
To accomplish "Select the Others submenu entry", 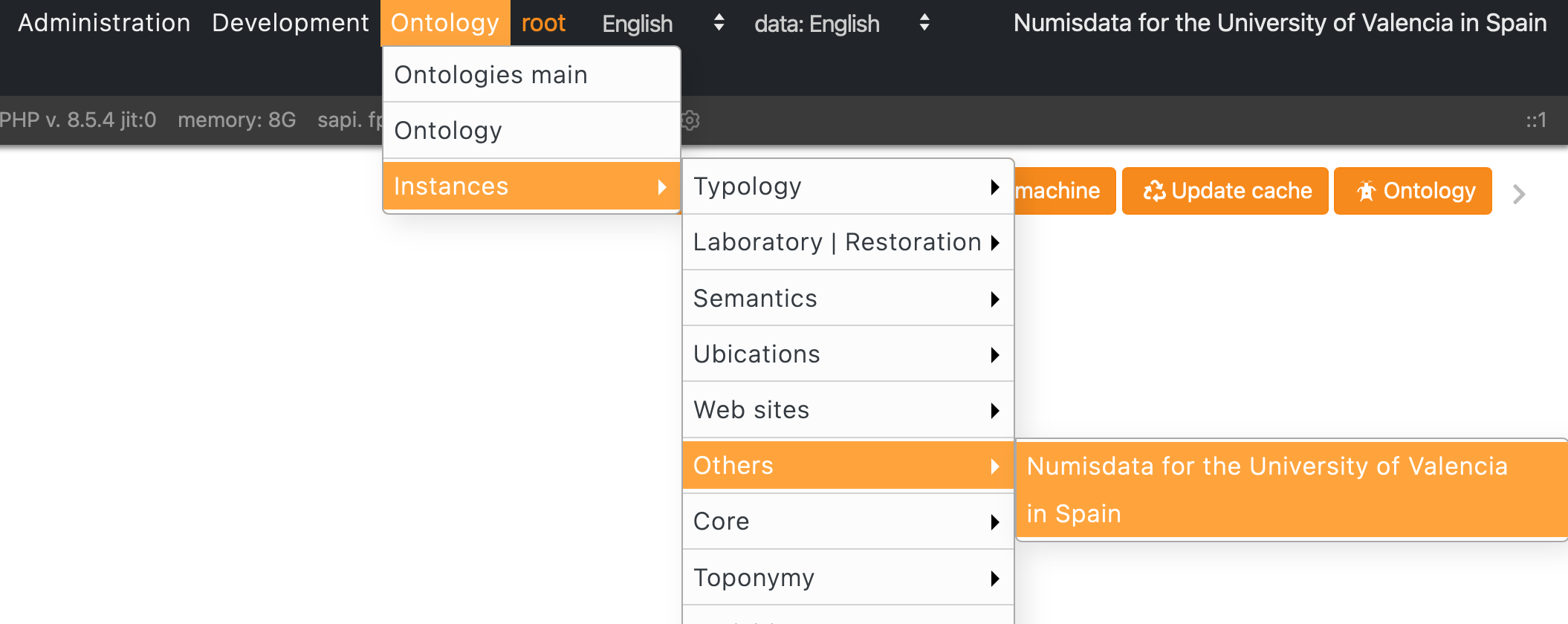I will (848, 466).
